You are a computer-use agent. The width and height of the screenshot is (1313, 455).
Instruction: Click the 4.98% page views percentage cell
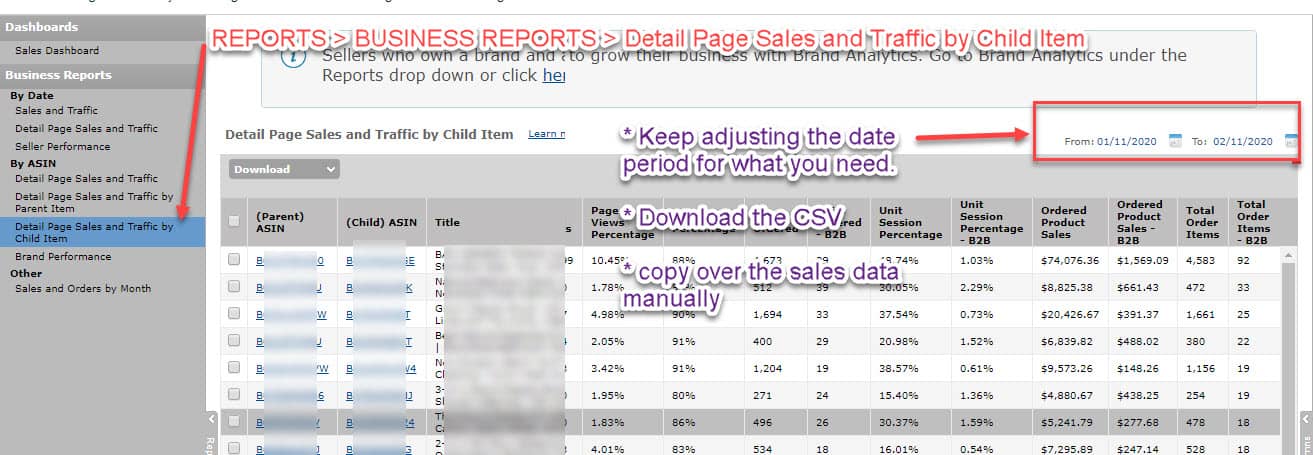606,314
